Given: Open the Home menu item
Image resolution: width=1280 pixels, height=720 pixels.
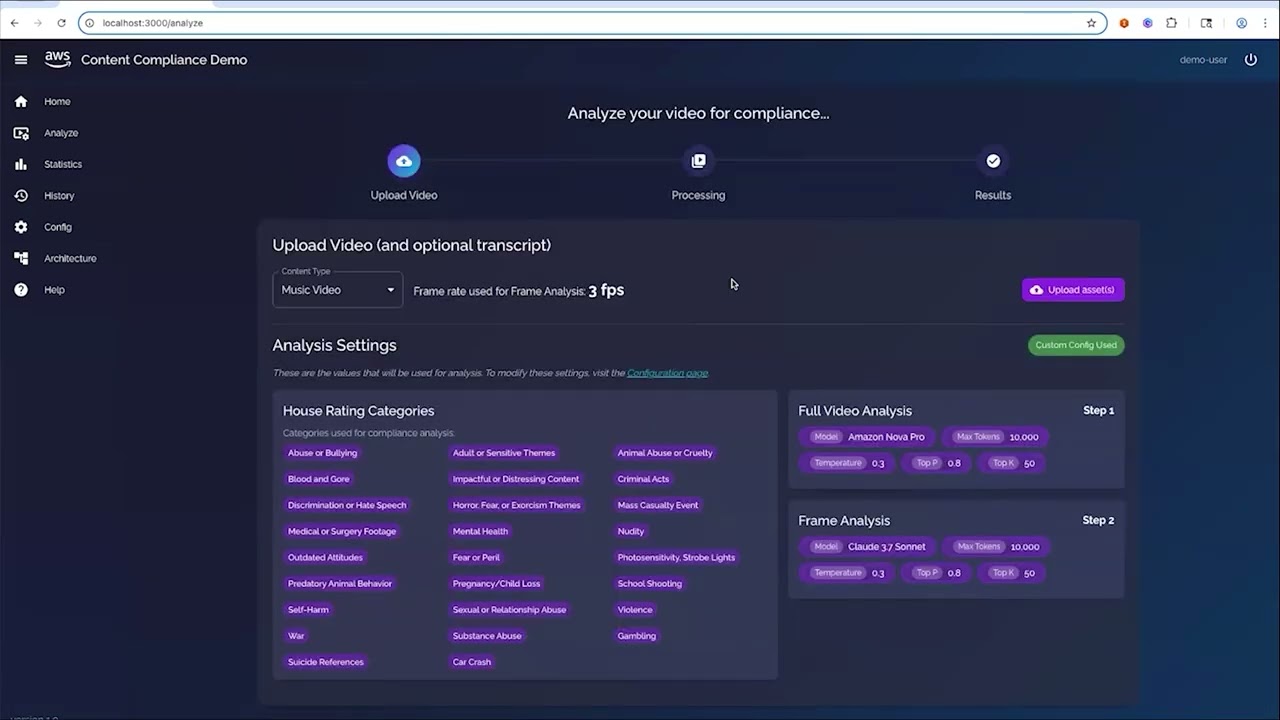Looking at the screenshot, I should pyautogui.click(x=57, y=101).
